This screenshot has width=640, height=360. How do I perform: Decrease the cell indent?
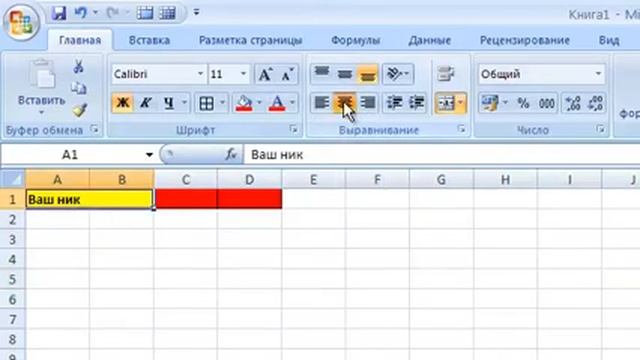(394, 102)
